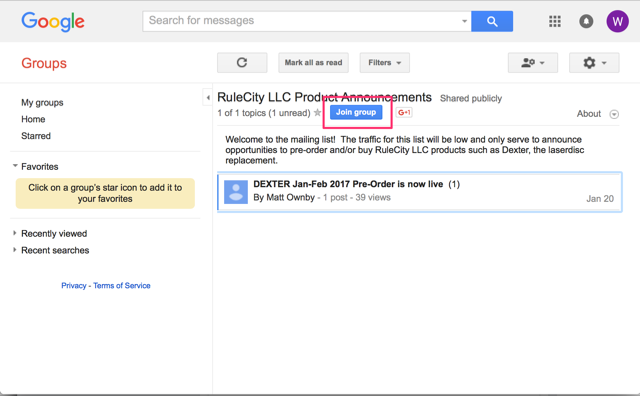Click the Search for messages field

[304, 21]
